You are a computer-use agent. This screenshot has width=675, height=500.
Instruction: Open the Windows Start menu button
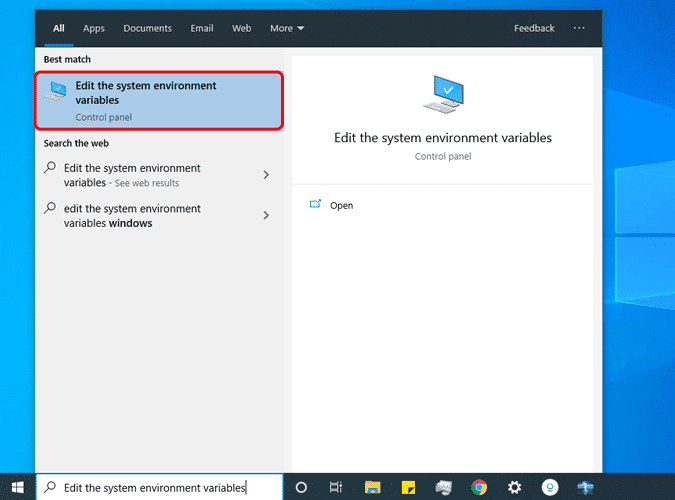[18, 487]
